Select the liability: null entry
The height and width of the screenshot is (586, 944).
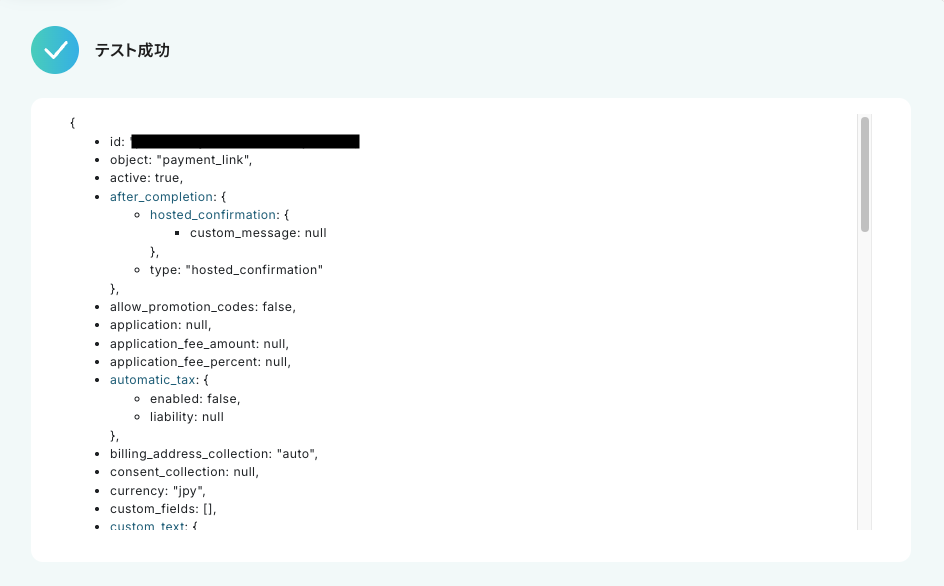(187, 417)
